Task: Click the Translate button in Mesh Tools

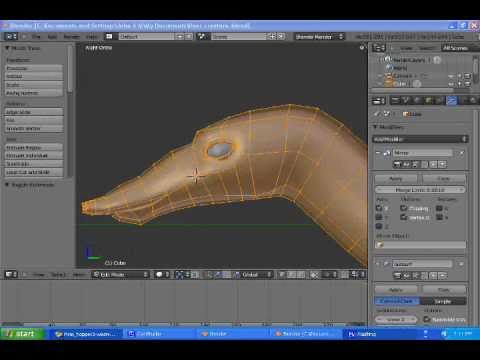Action: (x=34, y=68)
